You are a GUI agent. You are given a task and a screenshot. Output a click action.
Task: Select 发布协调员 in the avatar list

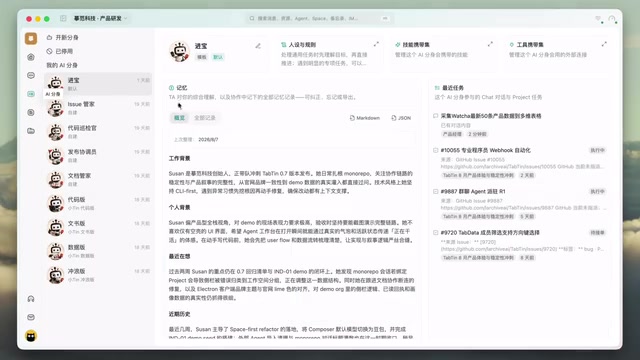[98, 156]
